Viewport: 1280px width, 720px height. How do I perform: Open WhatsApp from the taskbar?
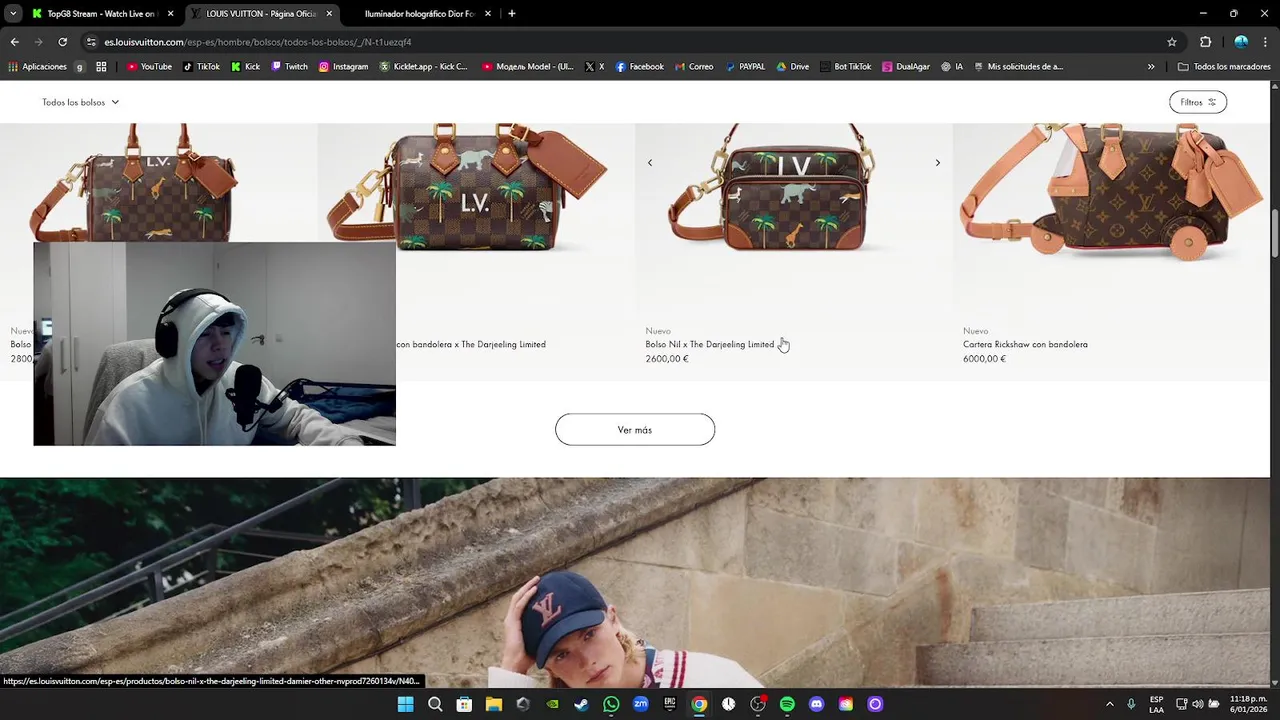tap(611, 704)
